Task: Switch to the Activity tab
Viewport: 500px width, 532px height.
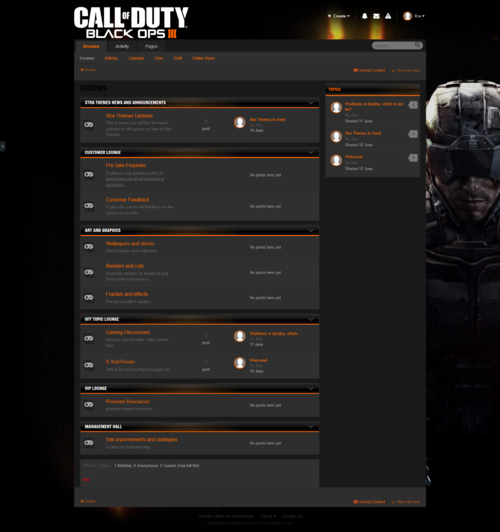Action: coord(122,46)
